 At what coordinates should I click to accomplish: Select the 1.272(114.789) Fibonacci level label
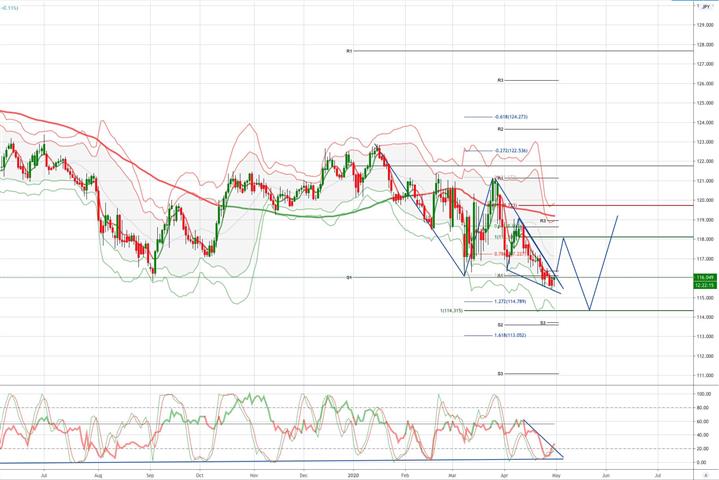(510, 301)
